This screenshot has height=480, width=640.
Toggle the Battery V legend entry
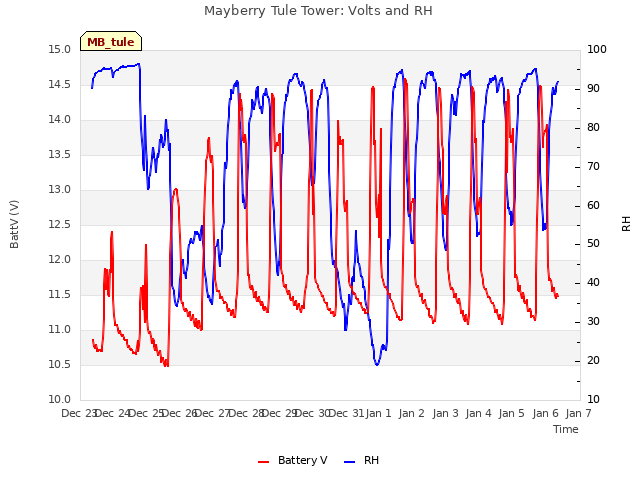pyautogui.click(x=293, y=460)
